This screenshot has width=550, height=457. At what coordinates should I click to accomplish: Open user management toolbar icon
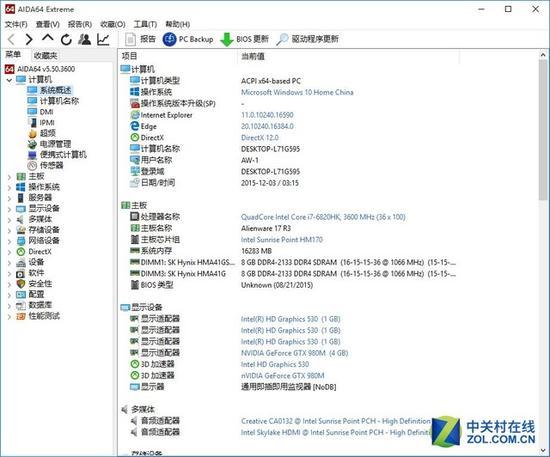85,39
